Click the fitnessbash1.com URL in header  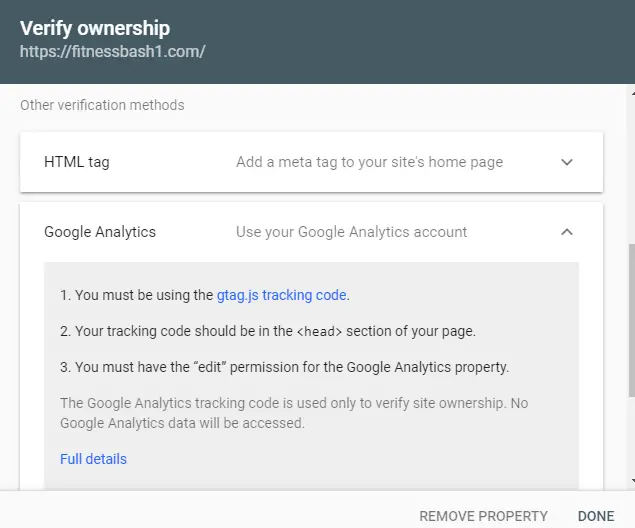pyautogui.click(x=112, y=51)
